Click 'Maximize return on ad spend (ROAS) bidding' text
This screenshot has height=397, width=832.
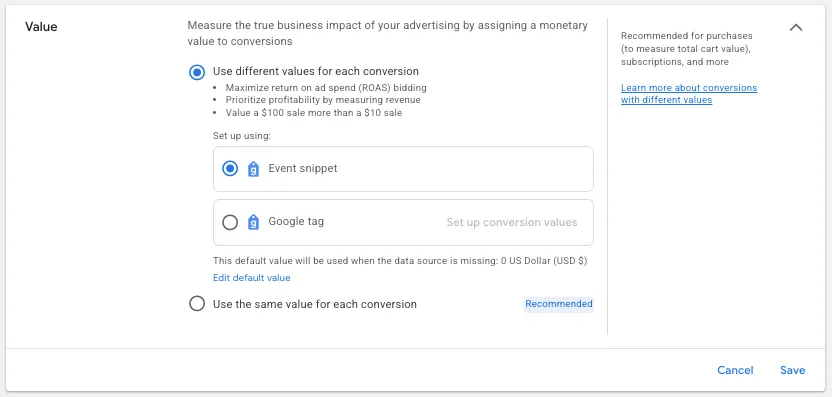click(326, 88)
